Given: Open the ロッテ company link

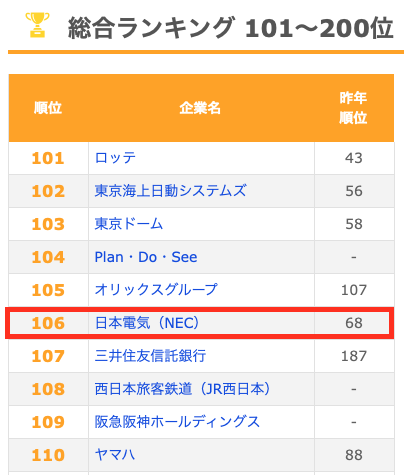Looking at the screenshot, I should pyautogui.click(x=115, y=158).
